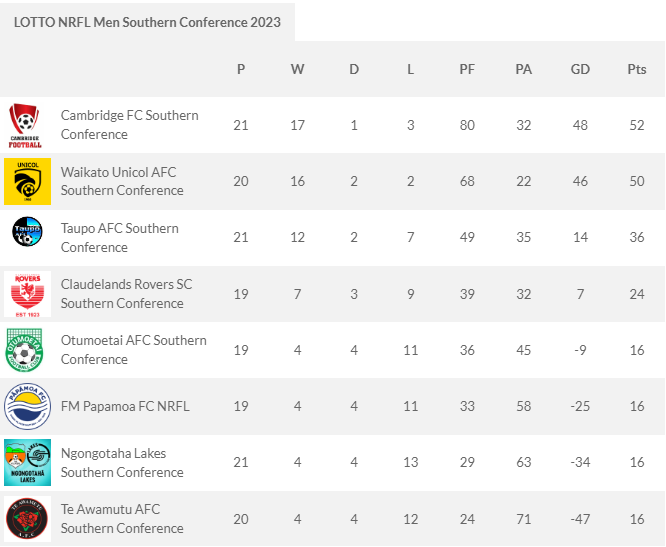Screen dimensions: 666x547
Task: Click the Pts column header
Action: coord(637,69)
